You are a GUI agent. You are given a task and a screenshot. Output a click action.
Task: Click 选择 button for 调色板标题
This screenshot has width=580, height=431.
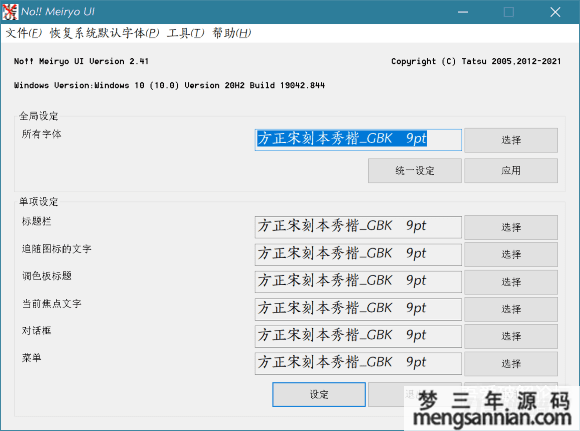pyautogui.click(x=511, y=282)
